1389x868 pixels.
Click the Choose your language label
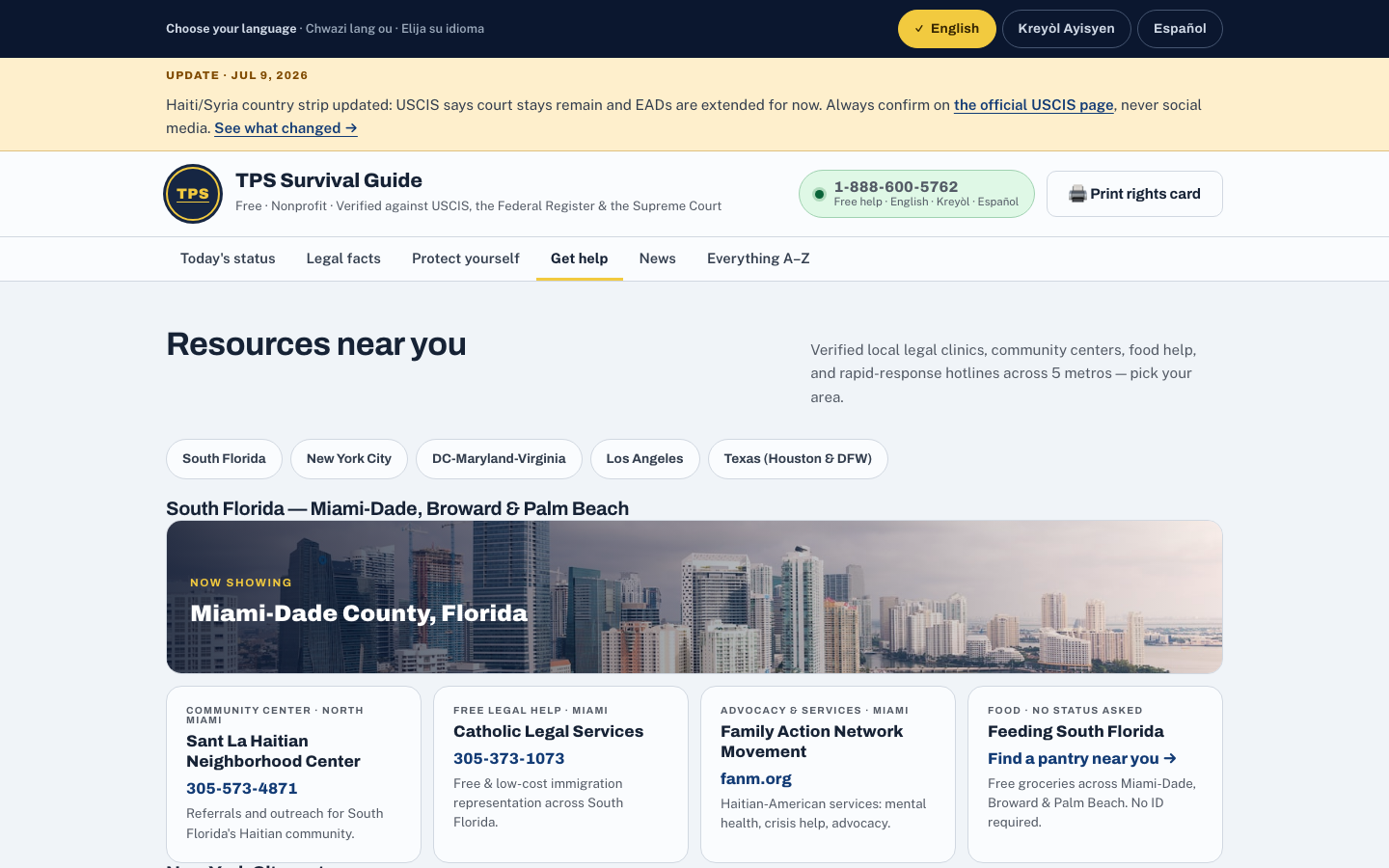[x=231, y=29]
